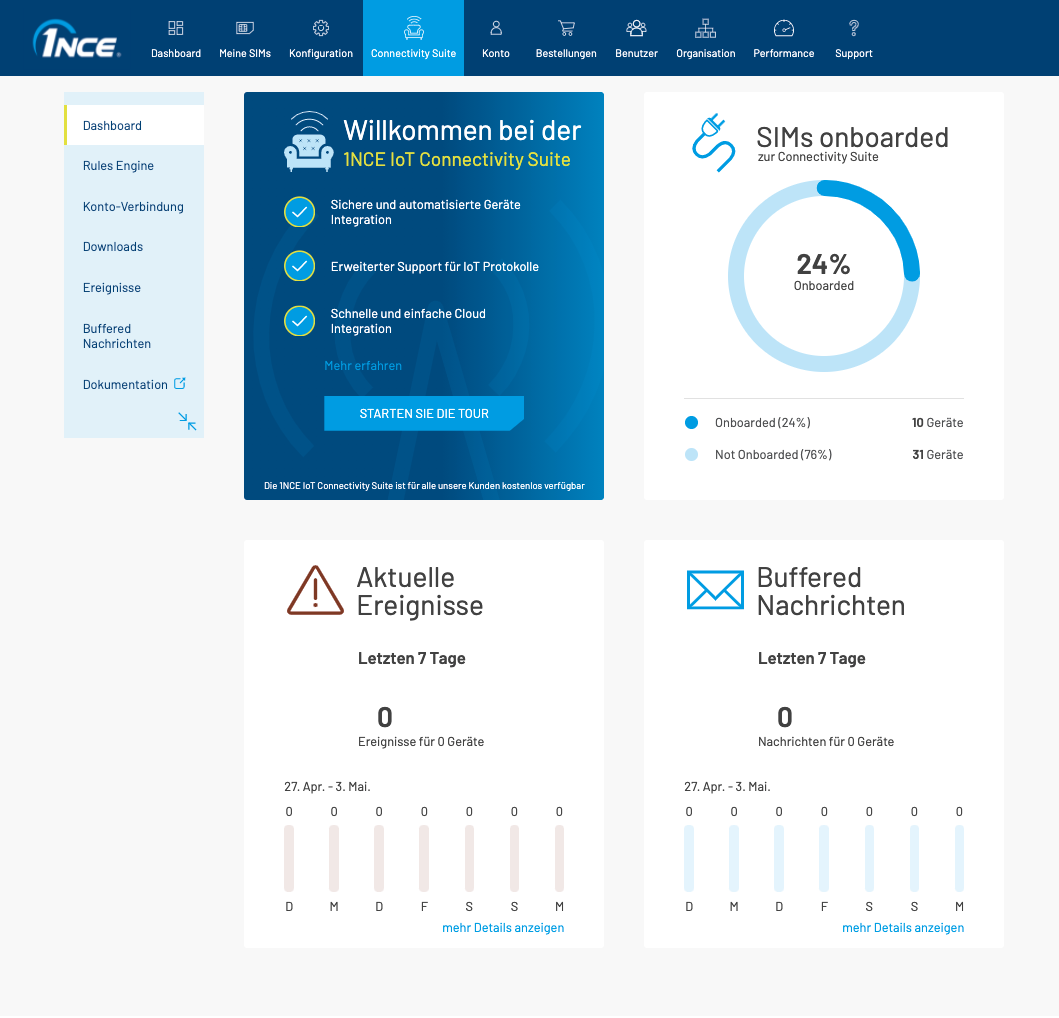Open Support question mark icon
This screenshot has height=1018, width=1059.
854,28
